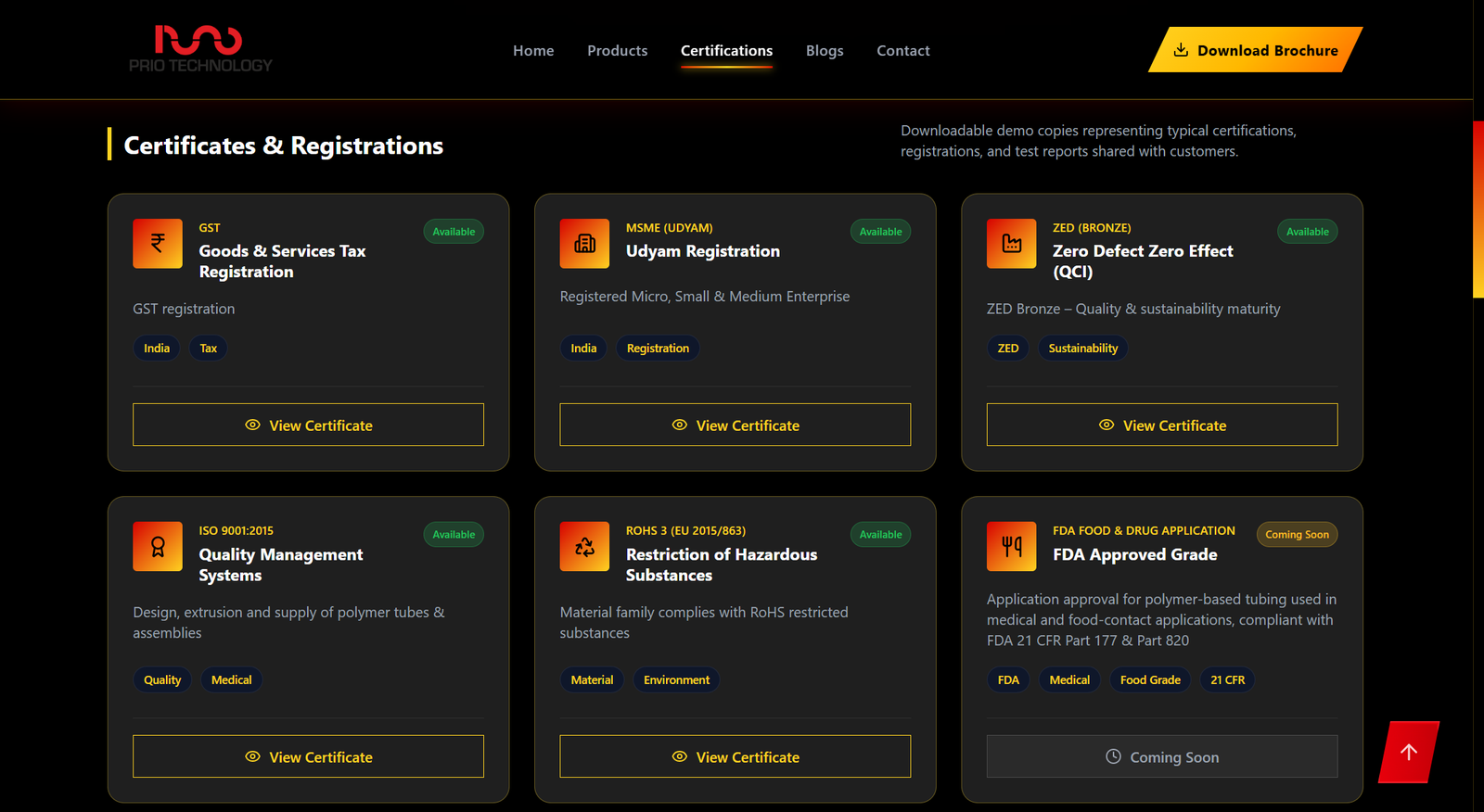Open the Zero Defect Zero Effect certificate

coord(1161,425)
